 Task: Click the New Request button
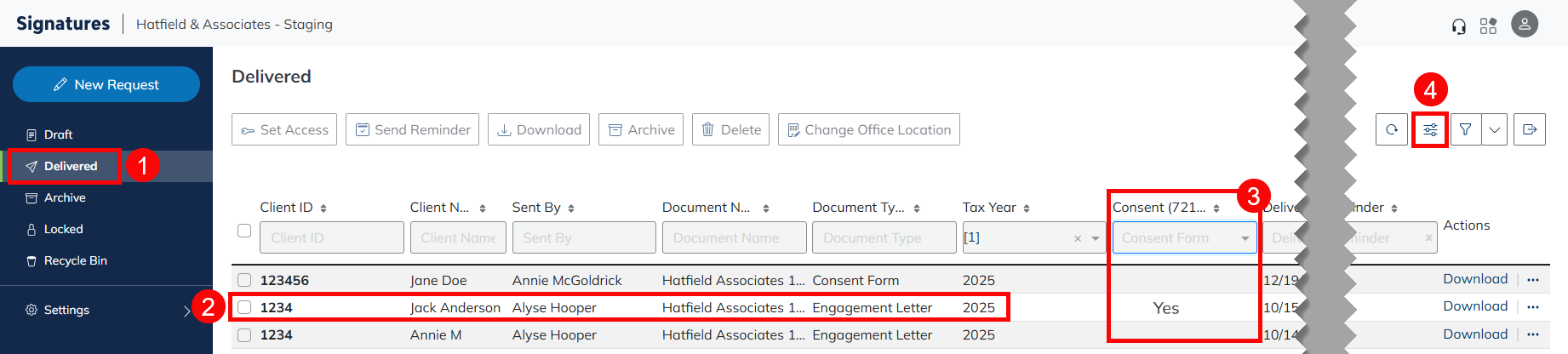[x=106, y=84]
